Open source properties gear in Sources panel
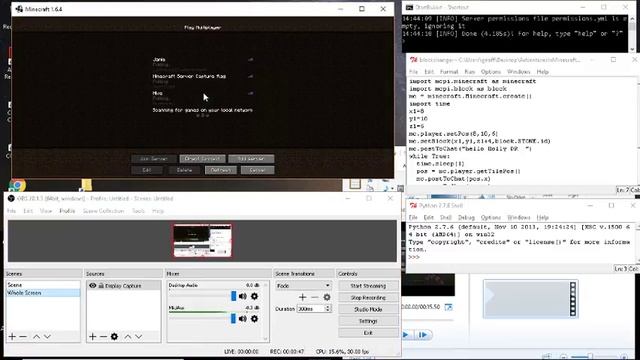 point(114,336)
